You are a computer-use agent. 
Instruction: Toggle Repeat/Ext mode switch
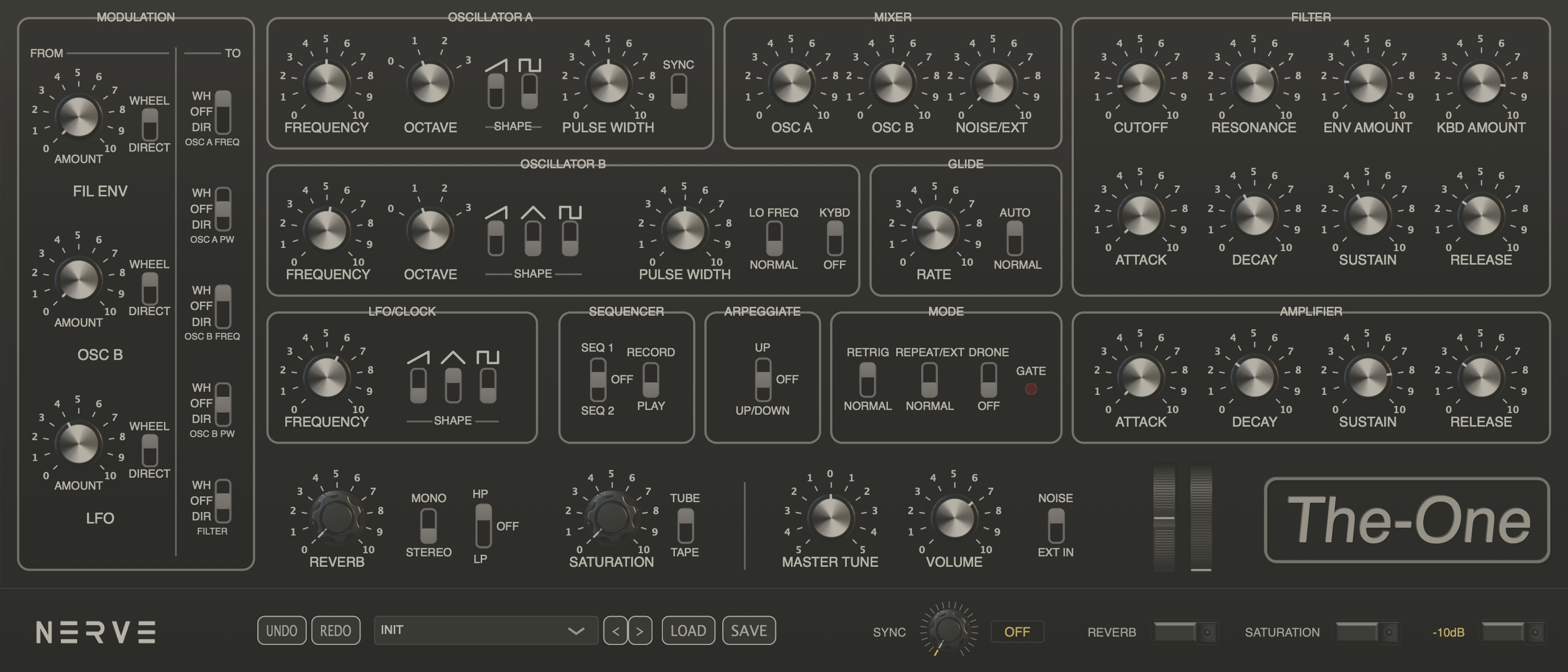pos(929,380)
